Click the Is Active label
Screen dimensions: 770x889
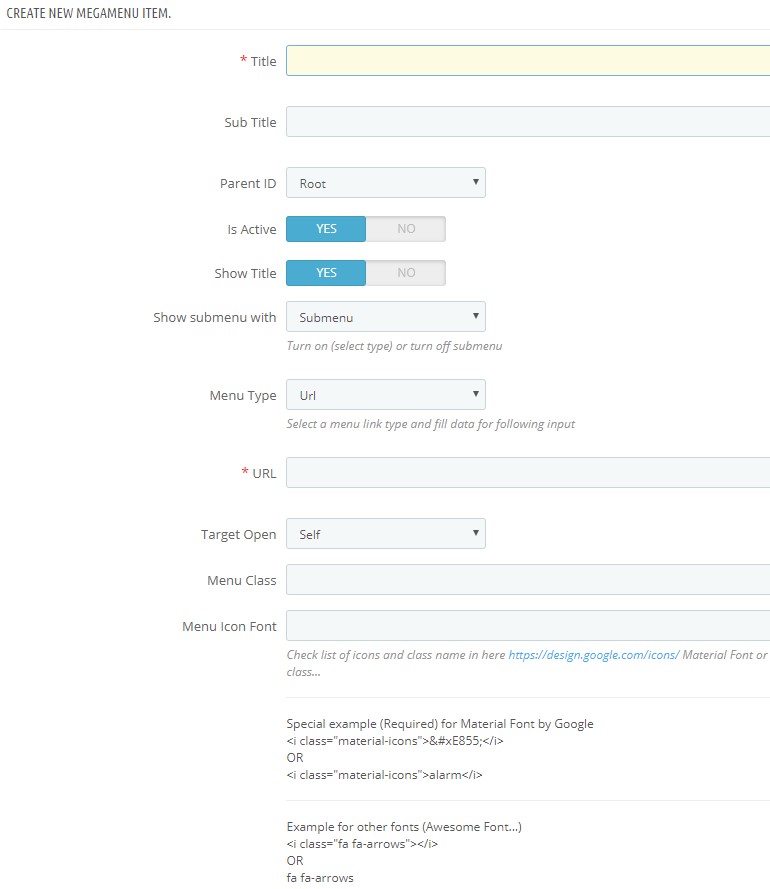tap(252, 230)
